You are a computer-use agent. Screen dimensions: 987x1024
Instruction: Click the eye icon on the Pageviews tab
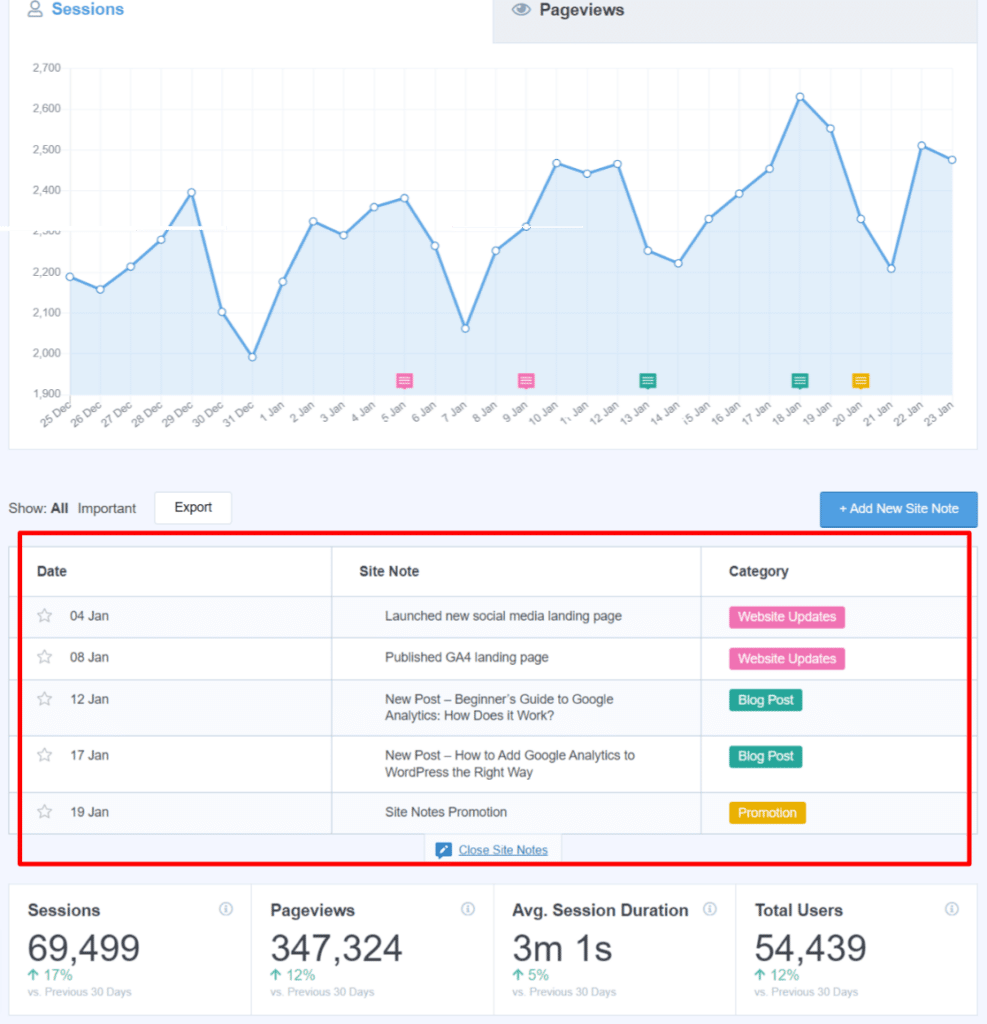click(x=522, y=10)
